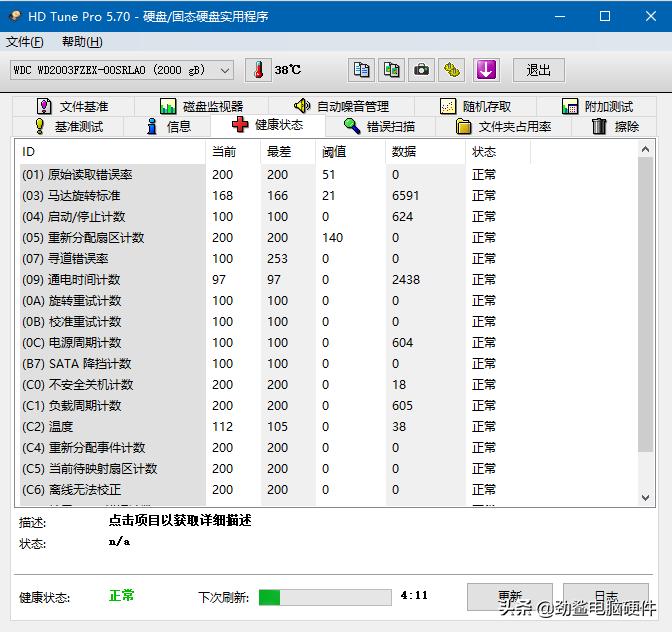The width and height of the screenshot is (672, 632).
Task: Switch to the 擦除 tab
Action: [x=615, y=127]
